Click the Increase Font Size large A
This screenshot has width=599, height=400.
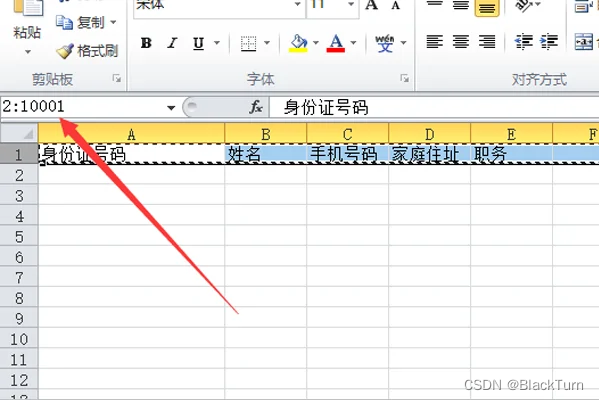[x=371, y=5]
